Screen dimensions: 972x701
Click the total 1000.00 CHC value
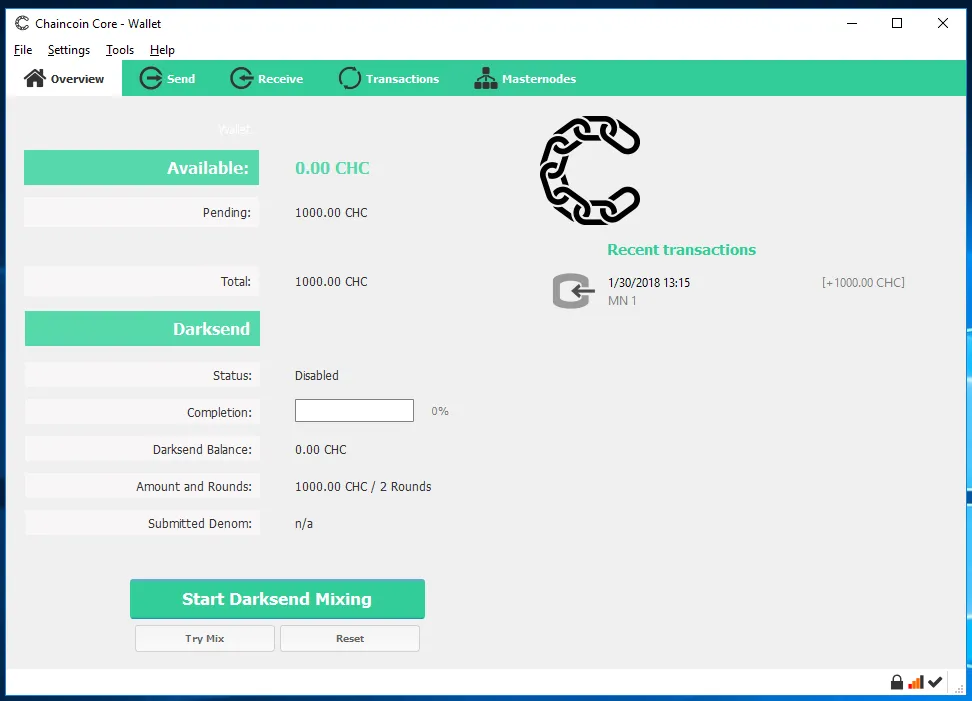point(331,281)
